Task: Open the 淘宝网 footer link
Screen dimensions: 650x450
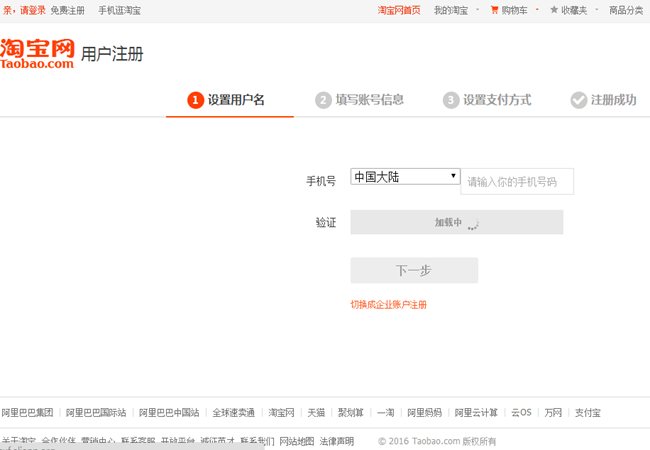Action: [281, 412]
